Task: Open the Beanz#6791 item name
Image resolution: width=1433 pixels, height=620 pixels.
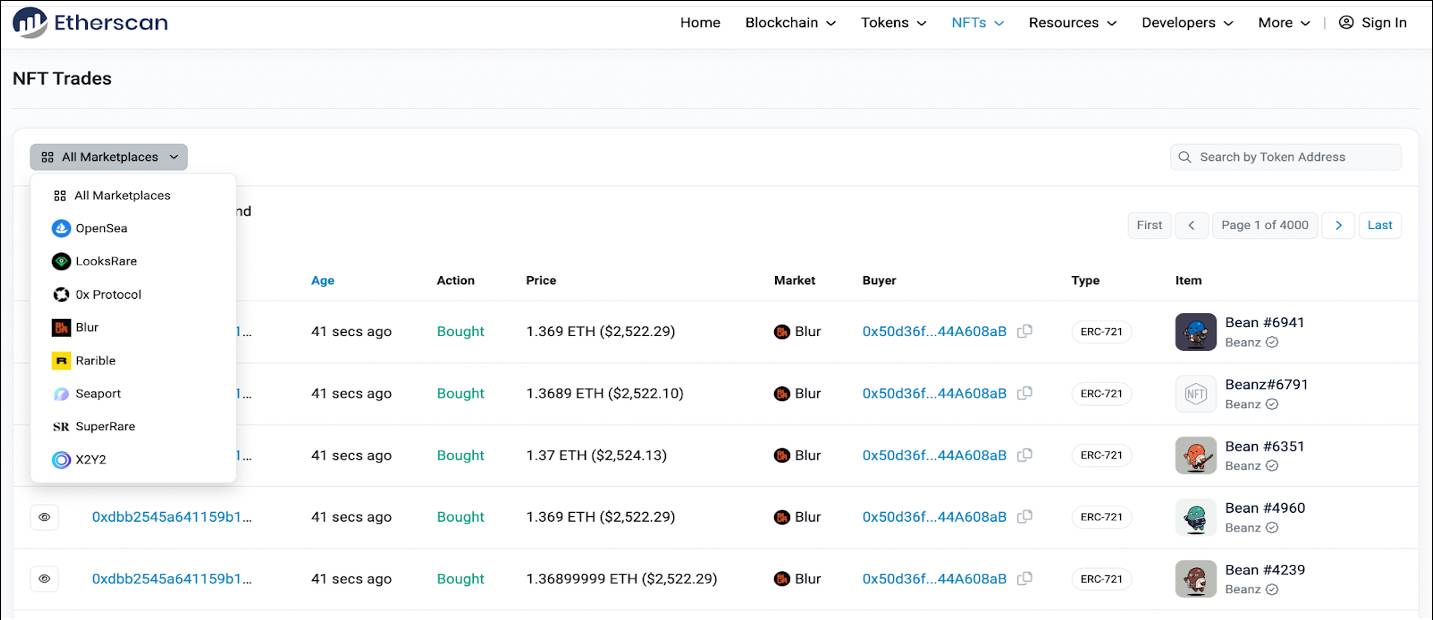Action: 1267,385
